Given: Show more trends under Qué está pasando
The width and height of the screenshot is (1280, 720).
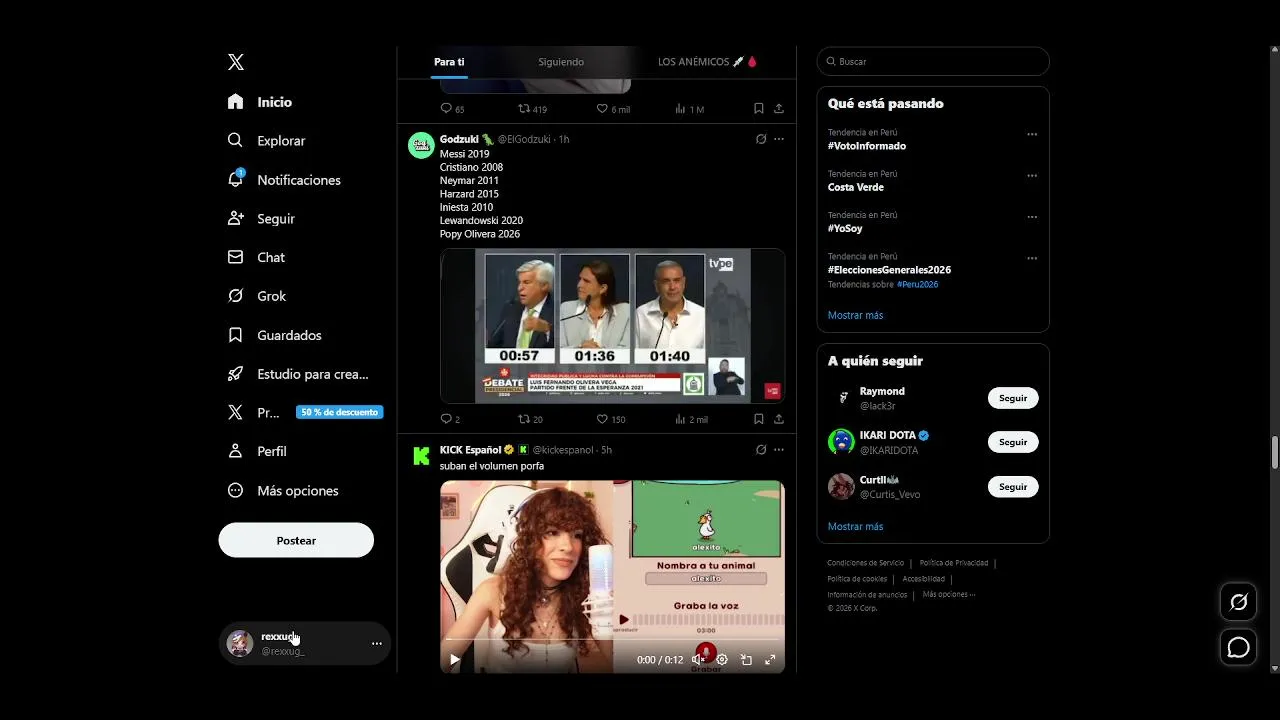Looking at the screenshot, I should [x=855, y=315].
